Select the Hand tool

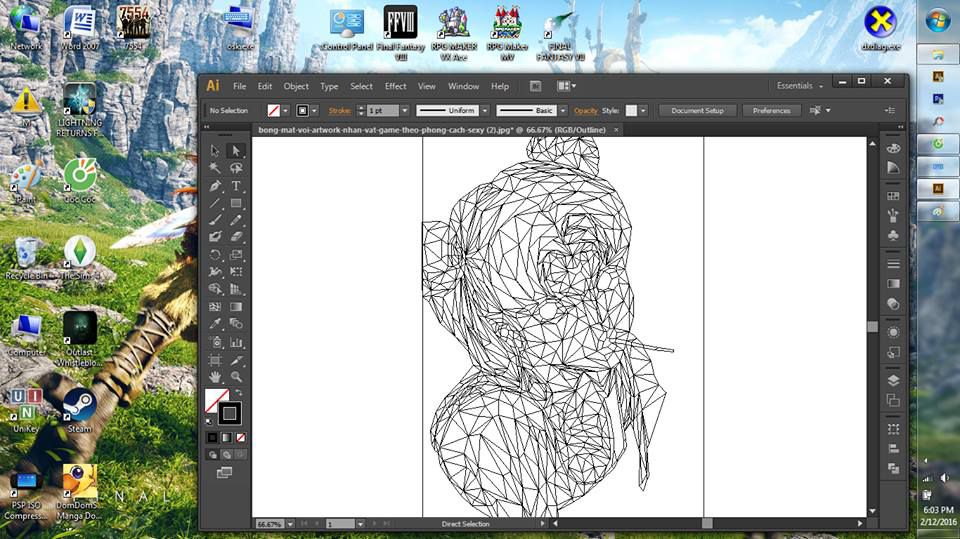[x=215, y=377]
